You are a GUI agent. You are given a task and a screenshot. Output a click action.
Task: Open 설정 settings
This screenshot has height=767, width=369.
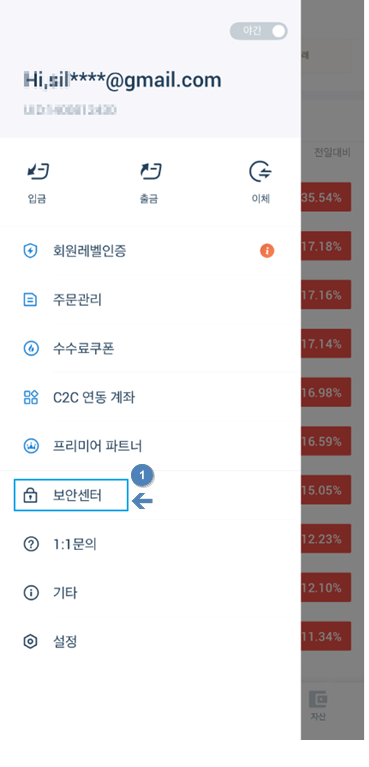(x=150, y=641)
